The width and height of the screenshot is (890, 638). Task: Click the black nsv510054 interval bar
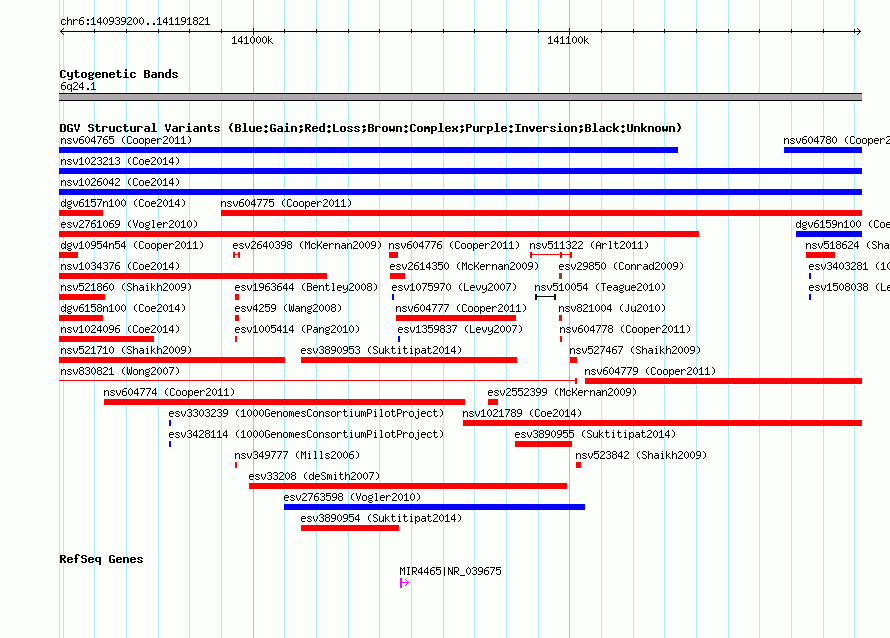[x=545, y=297]
